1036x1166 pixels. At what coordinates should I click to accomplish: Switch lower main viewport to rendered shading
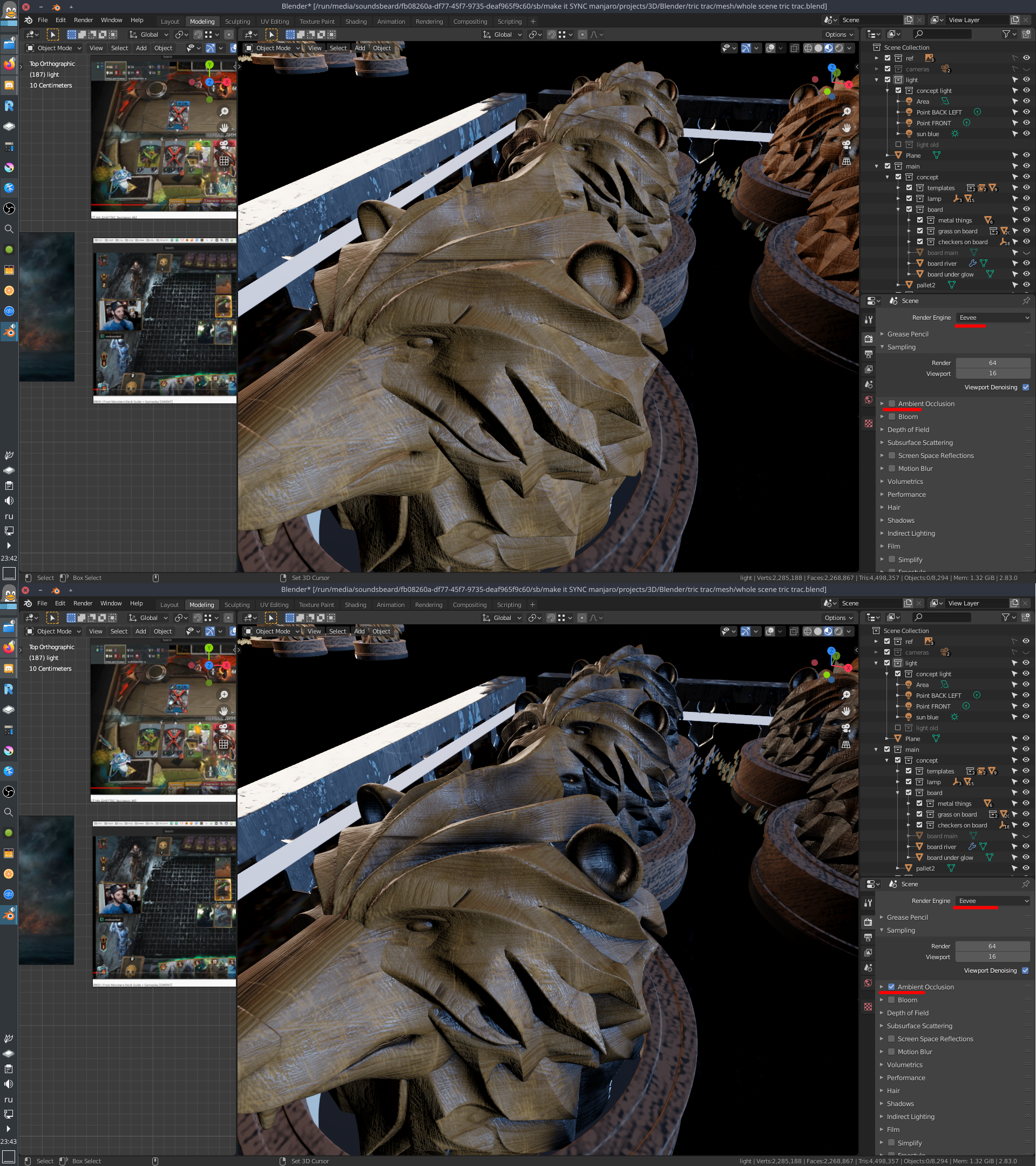pos(838,631)
